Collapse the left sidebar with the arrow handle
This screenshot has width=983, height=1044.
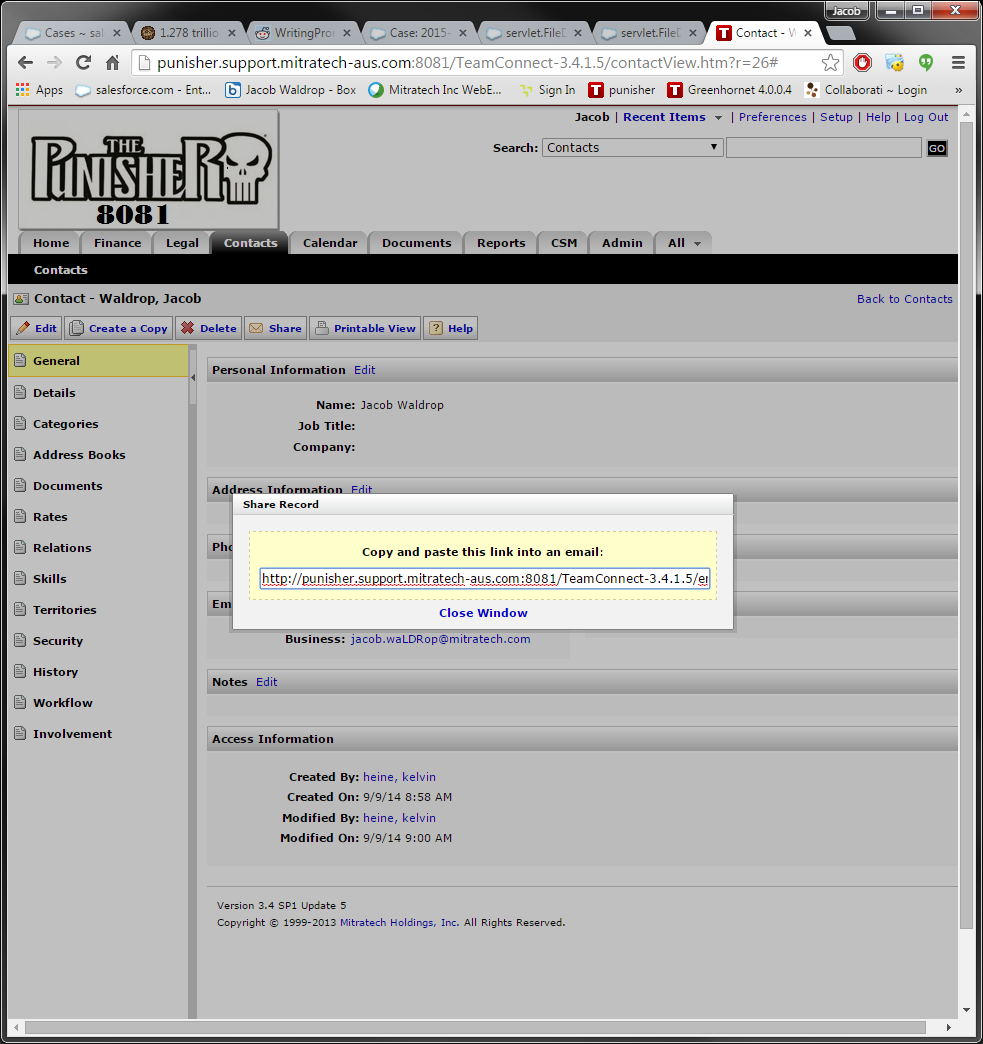pos(193,378)
